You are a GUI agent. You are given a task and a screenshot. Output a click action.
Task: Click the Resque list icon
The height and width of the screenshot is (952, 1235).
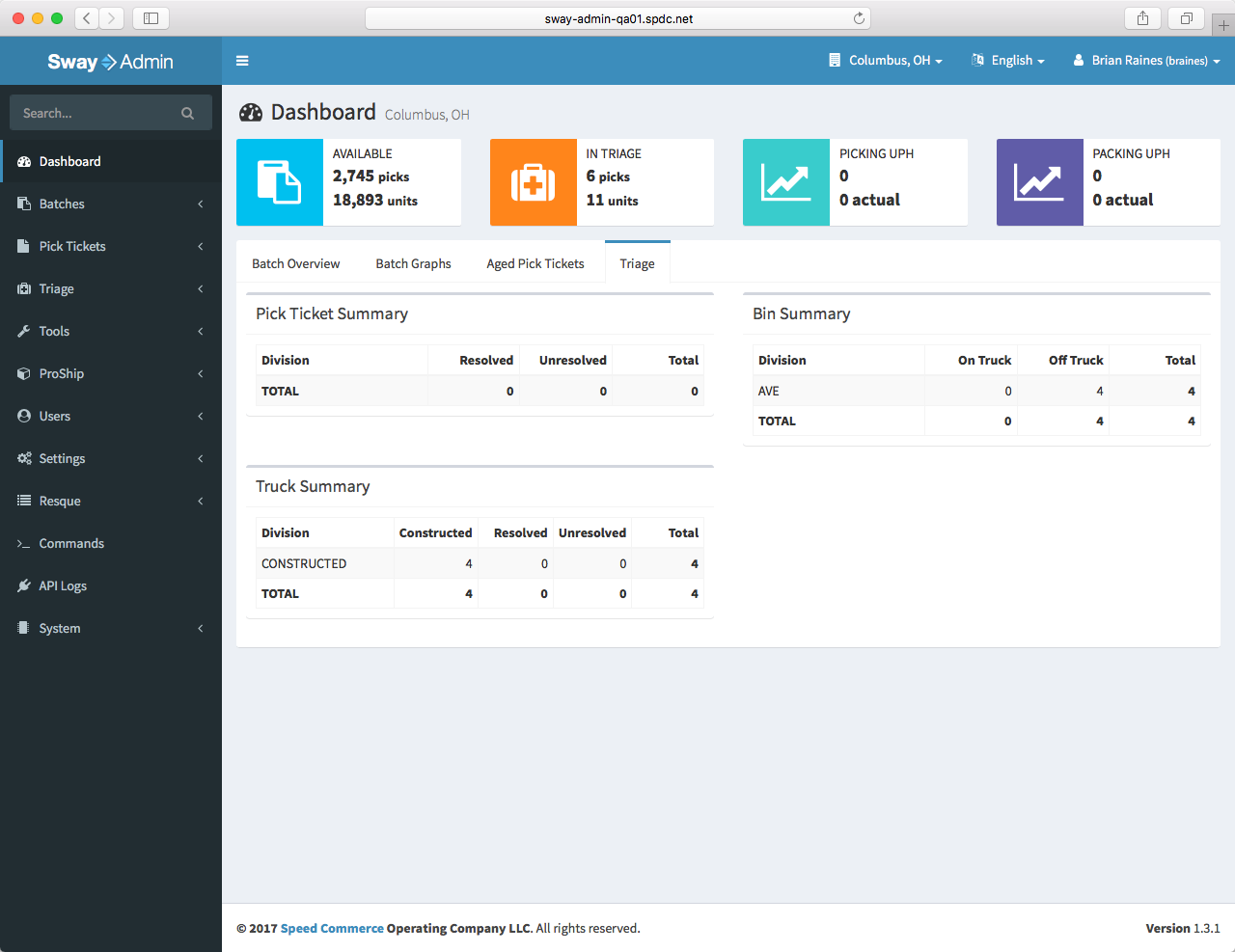[24, 501]
